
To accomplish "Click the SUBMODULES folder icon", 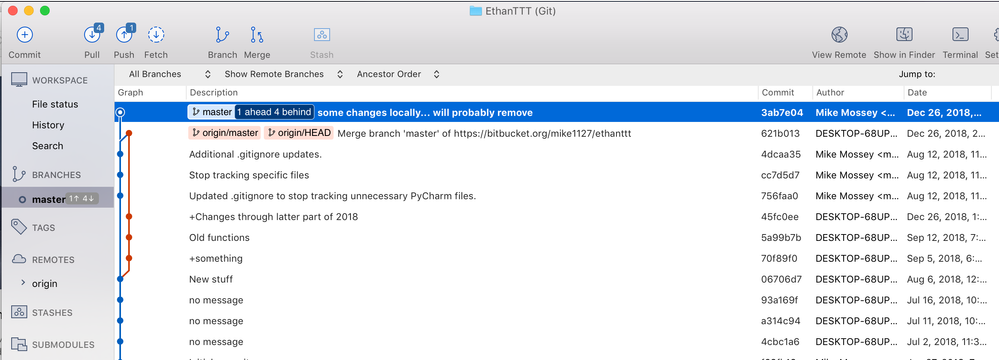I will [x=19, y=344].
